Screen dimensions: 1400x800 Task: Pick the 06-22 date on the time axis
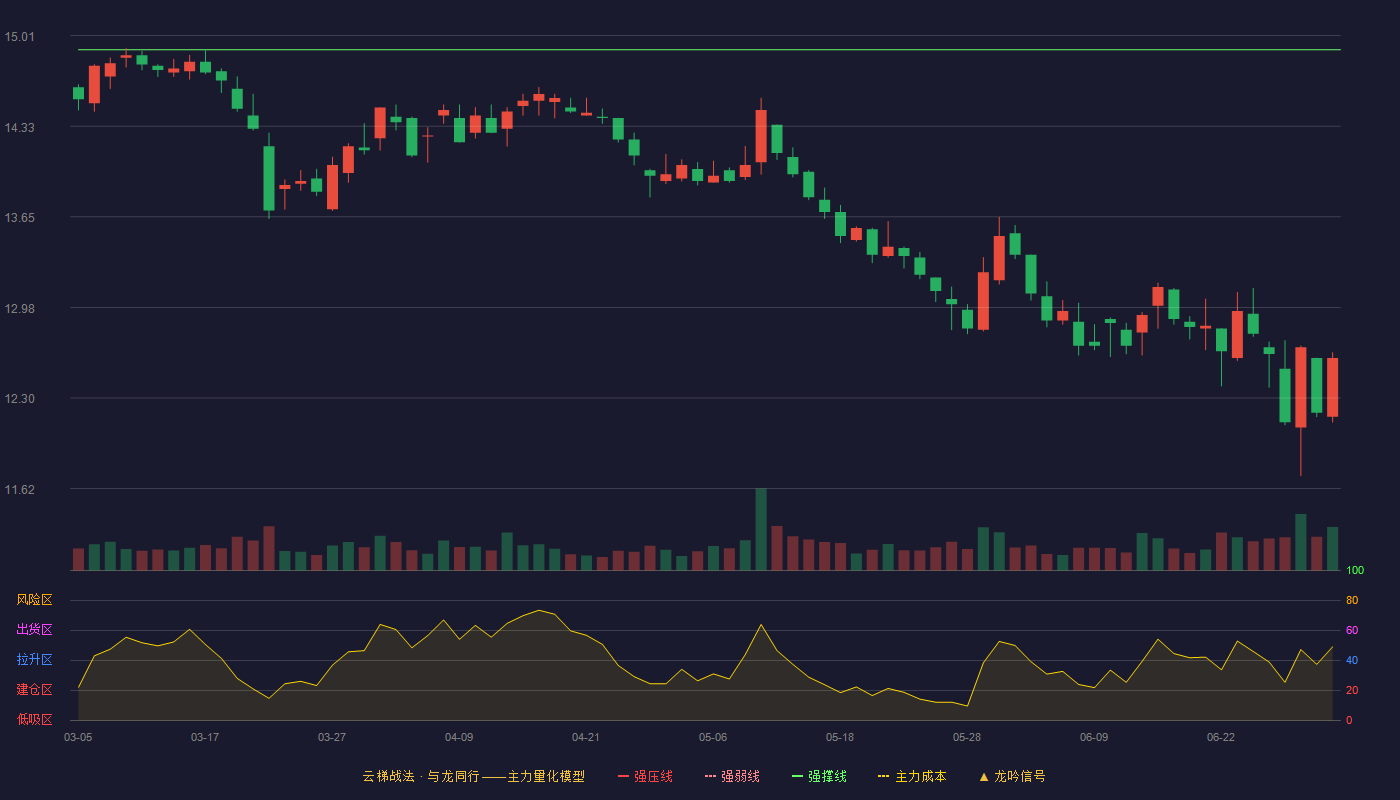pyautogui.click(x=1221, y=737)
